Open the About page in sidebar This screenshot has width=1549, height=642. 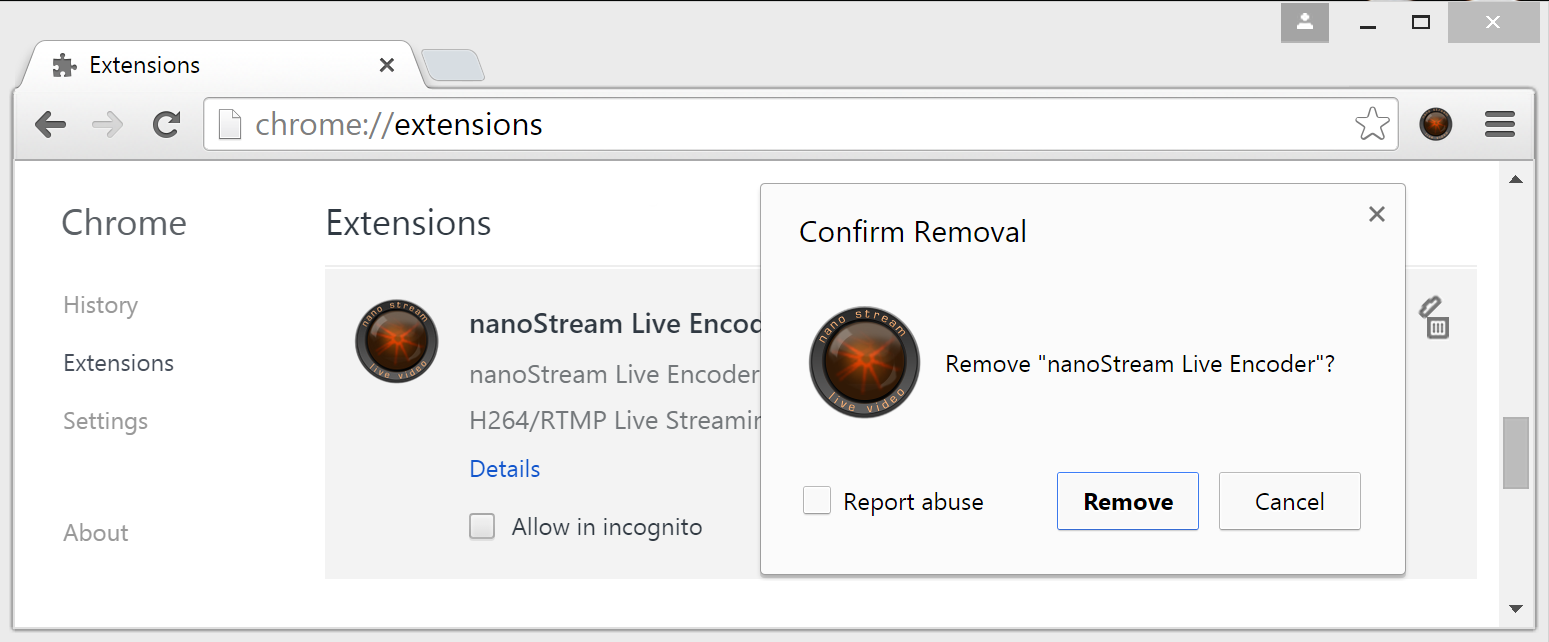pos(96,533)
